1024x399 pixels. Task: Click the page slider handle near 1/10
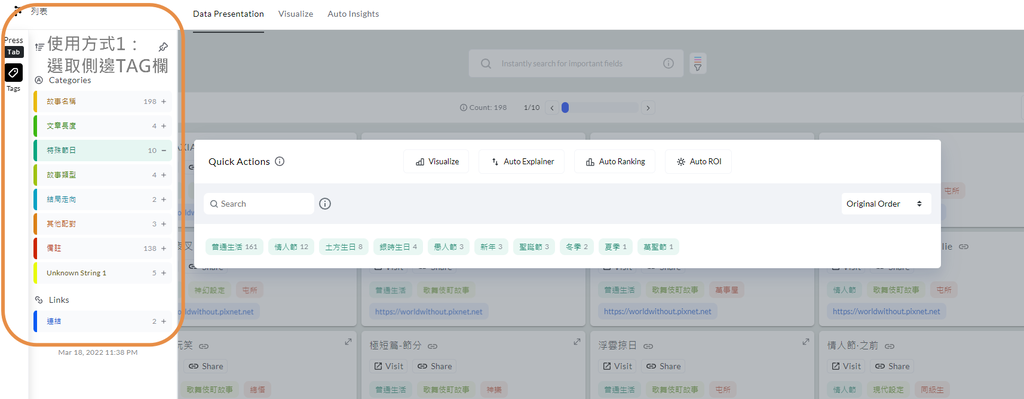coord(565,108)
